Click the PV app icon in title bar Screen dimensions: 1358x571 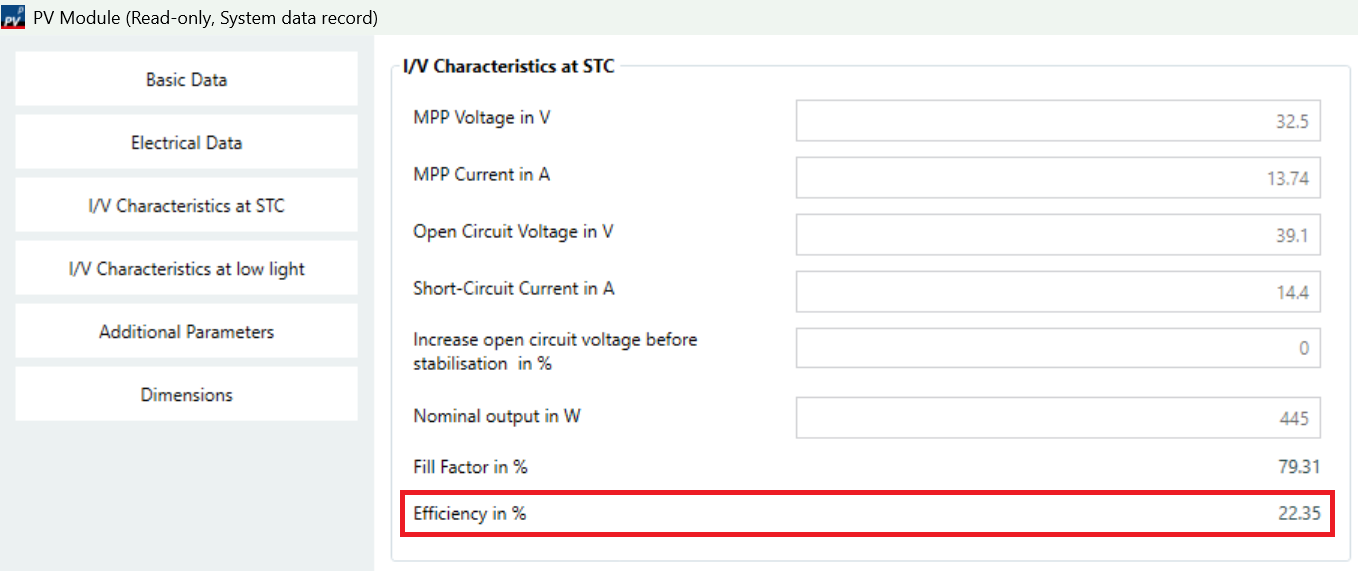click(x=13, y=17)
